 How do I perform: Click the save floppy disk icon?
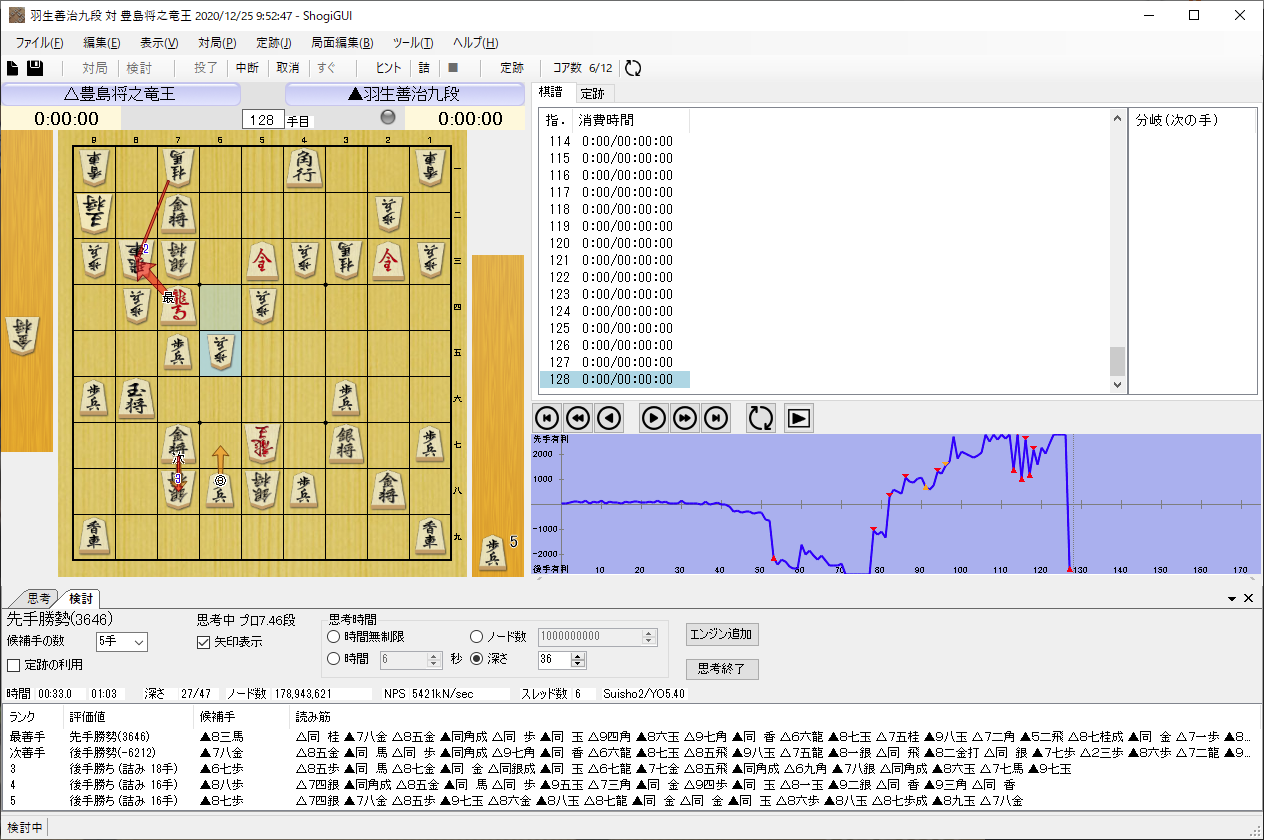click(x=34, y=68)
